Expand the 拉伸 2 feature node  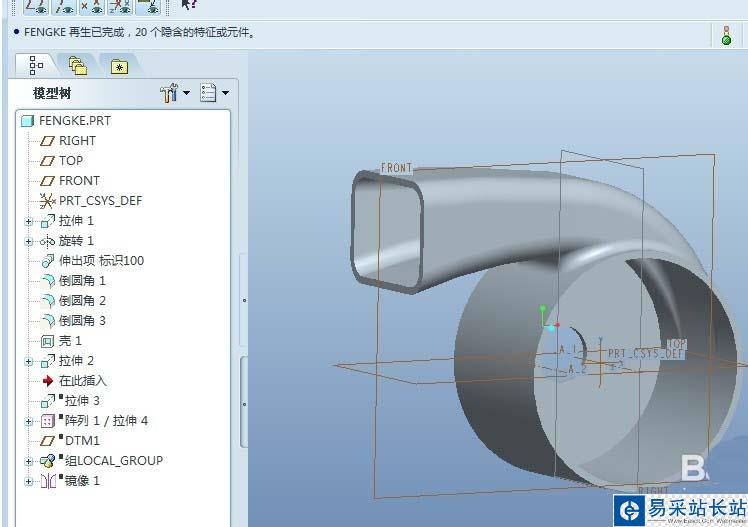29,362
